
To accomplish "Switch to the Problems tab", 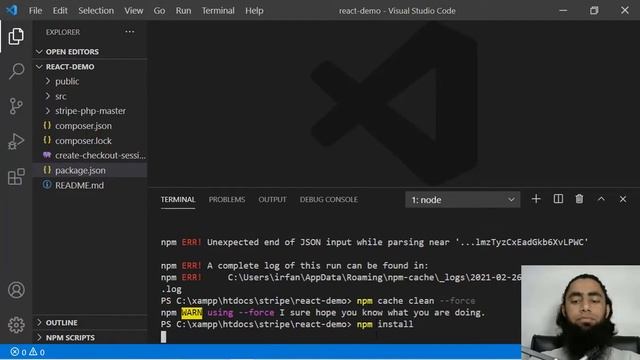I will point(227,200).
